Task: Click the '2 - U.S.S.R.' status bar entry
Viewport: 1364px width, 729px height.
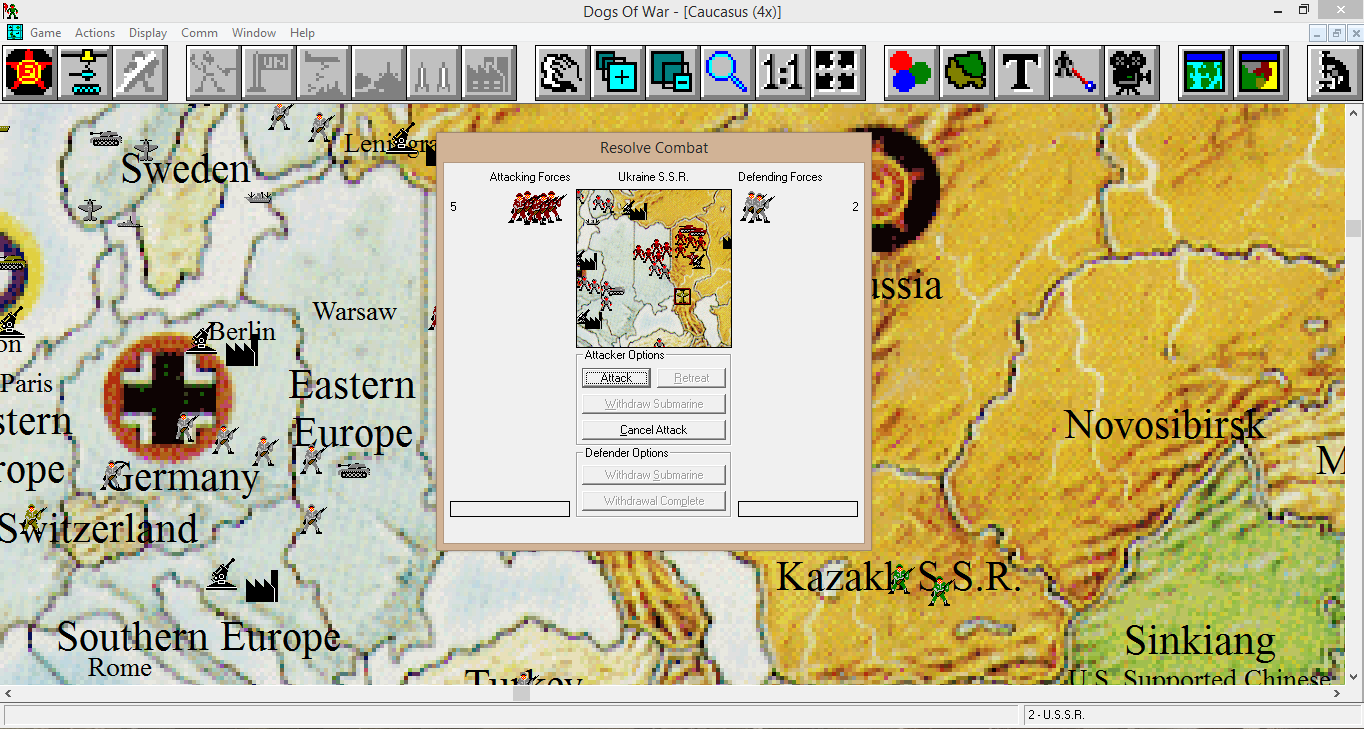Action: tap(1057, 715)
